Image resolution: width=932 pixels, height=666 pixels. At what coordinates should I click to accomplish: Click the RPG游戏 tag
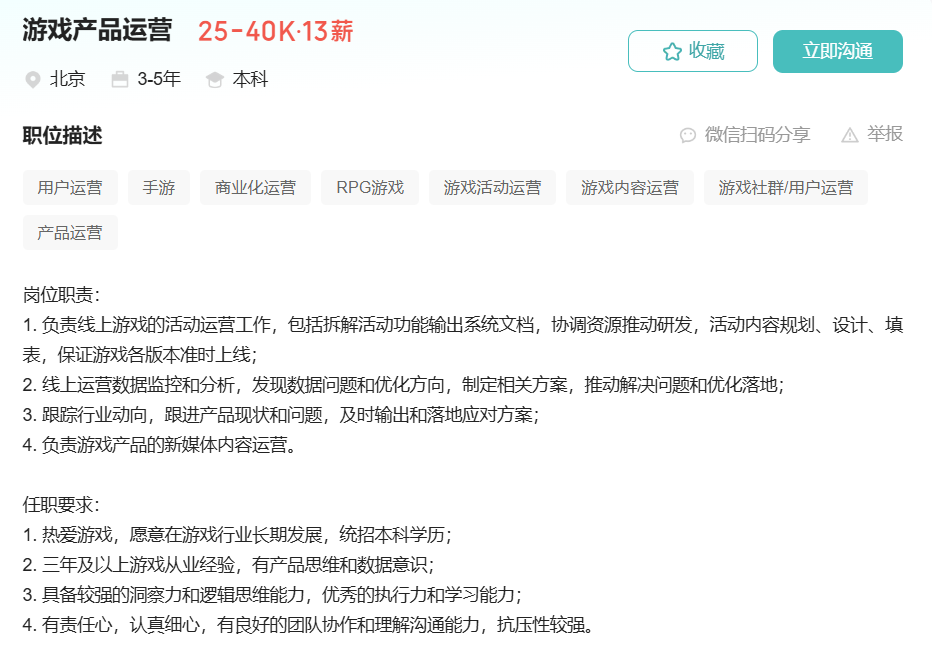click(370, 188)
